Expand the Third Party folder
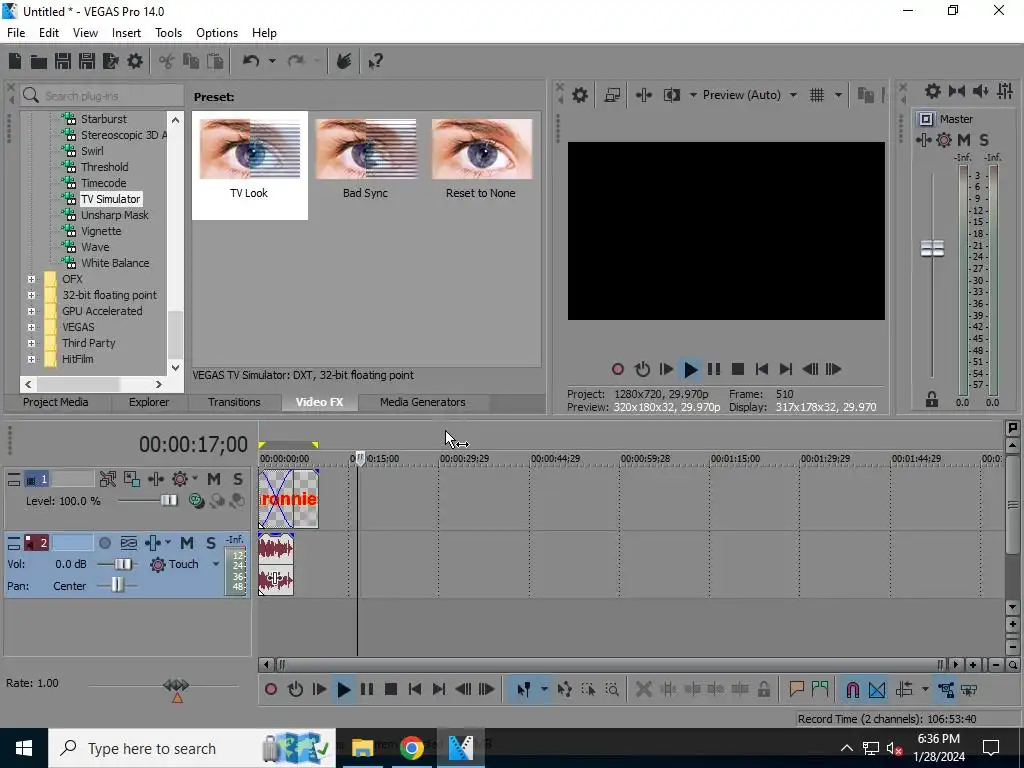Viewport: 1024px width, 768px height. tap(31, 344)
